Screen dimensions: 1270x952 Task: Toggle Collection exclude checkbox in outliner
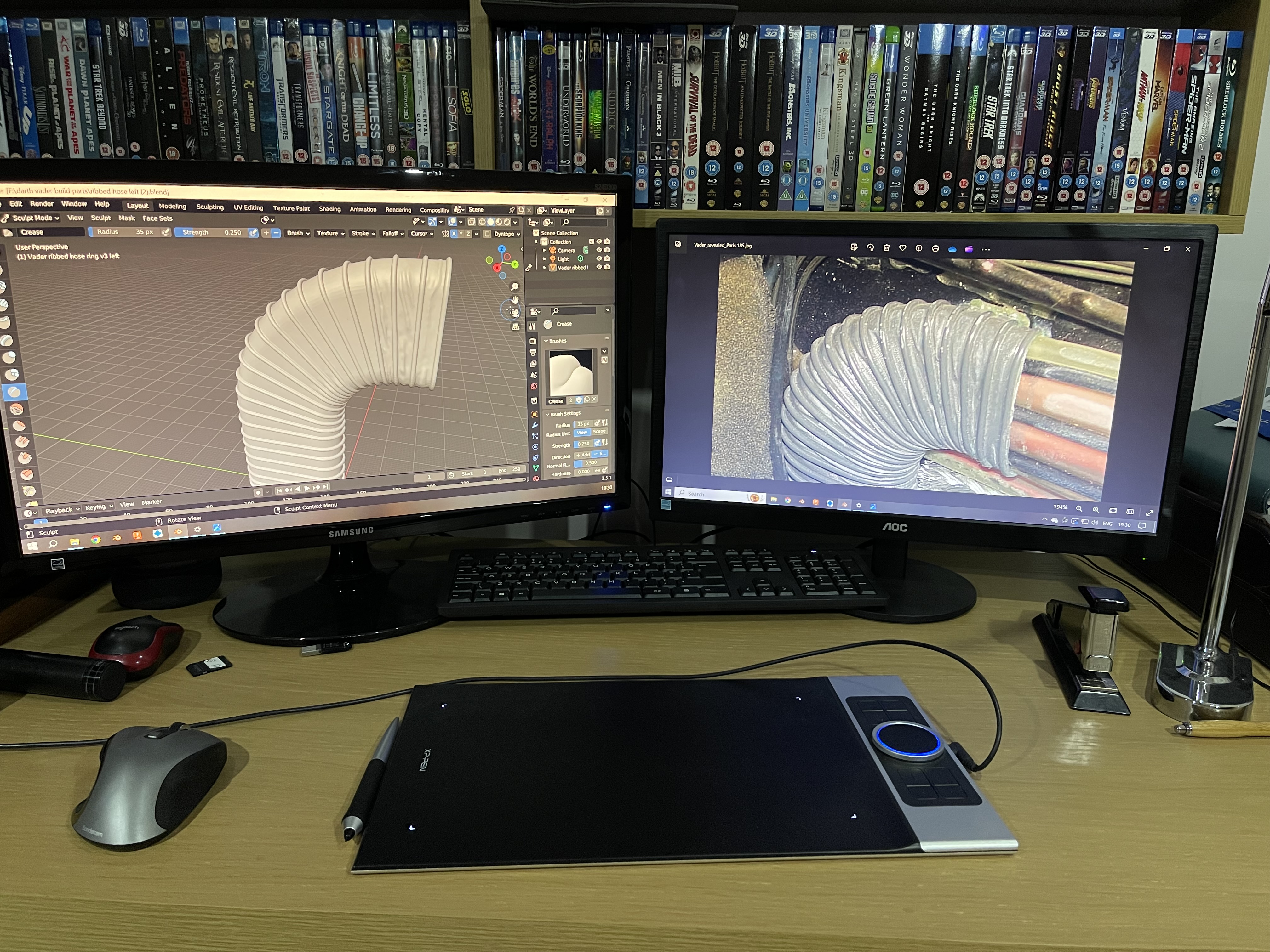tap(591, 241)
